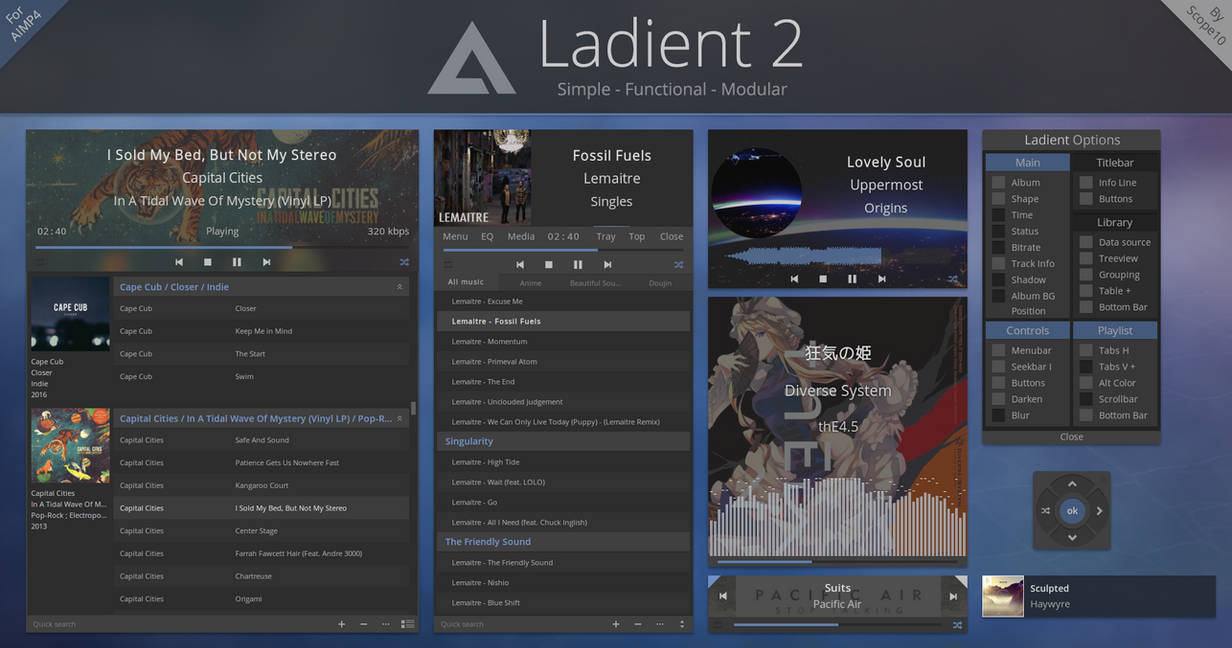Next track in the Fossil Fuels player

click(x=607, y=265)
